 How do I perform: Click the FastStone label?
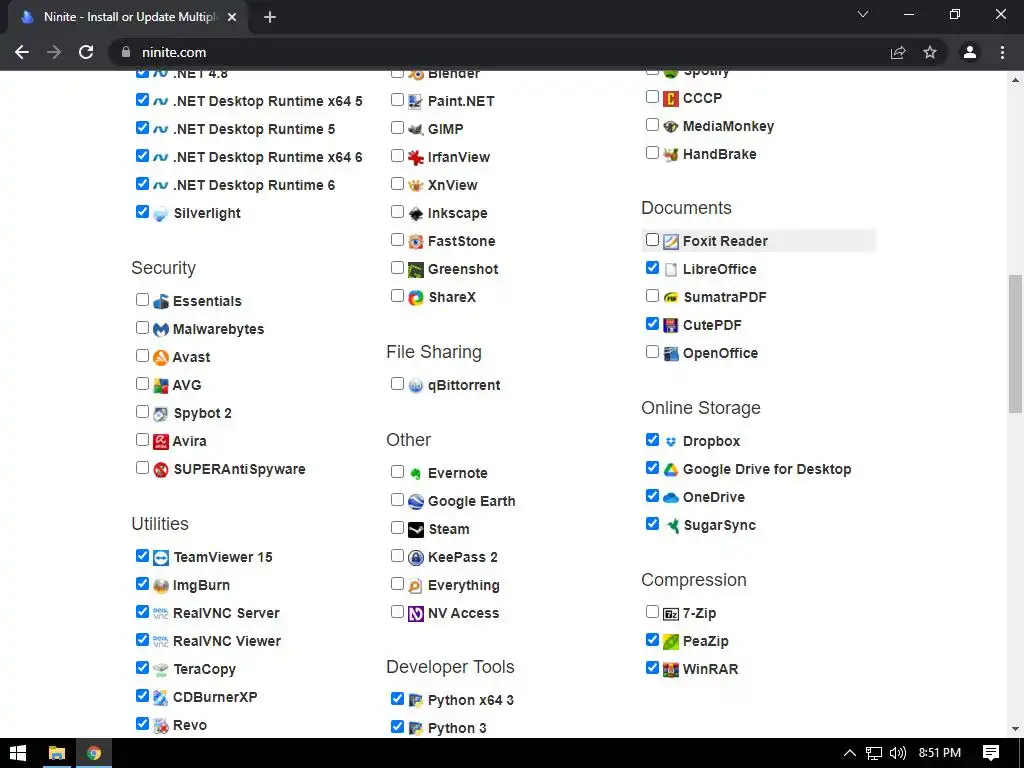pyautogui.click(x=461, y=242)
